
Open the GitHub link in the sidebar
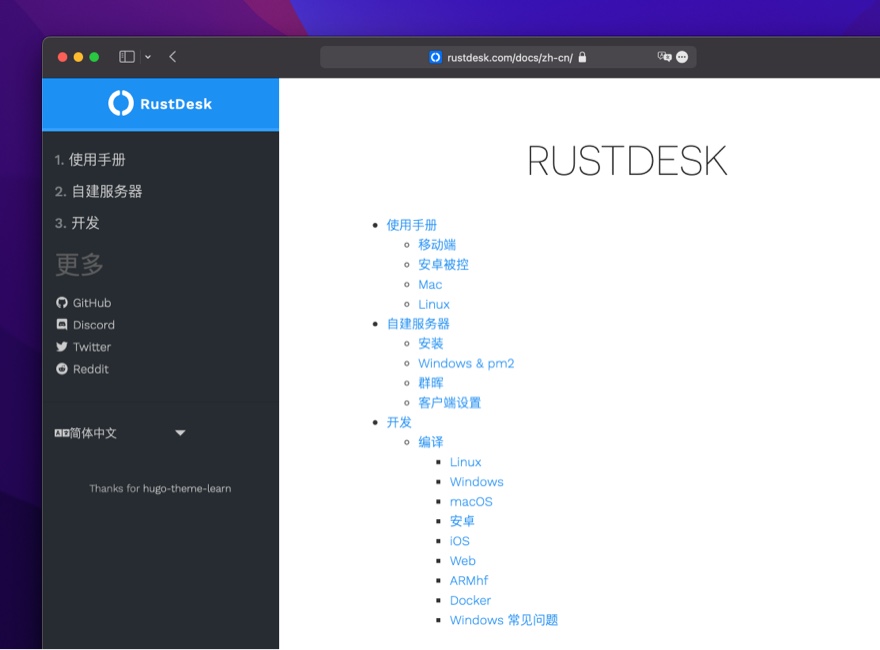coord(83,302)
